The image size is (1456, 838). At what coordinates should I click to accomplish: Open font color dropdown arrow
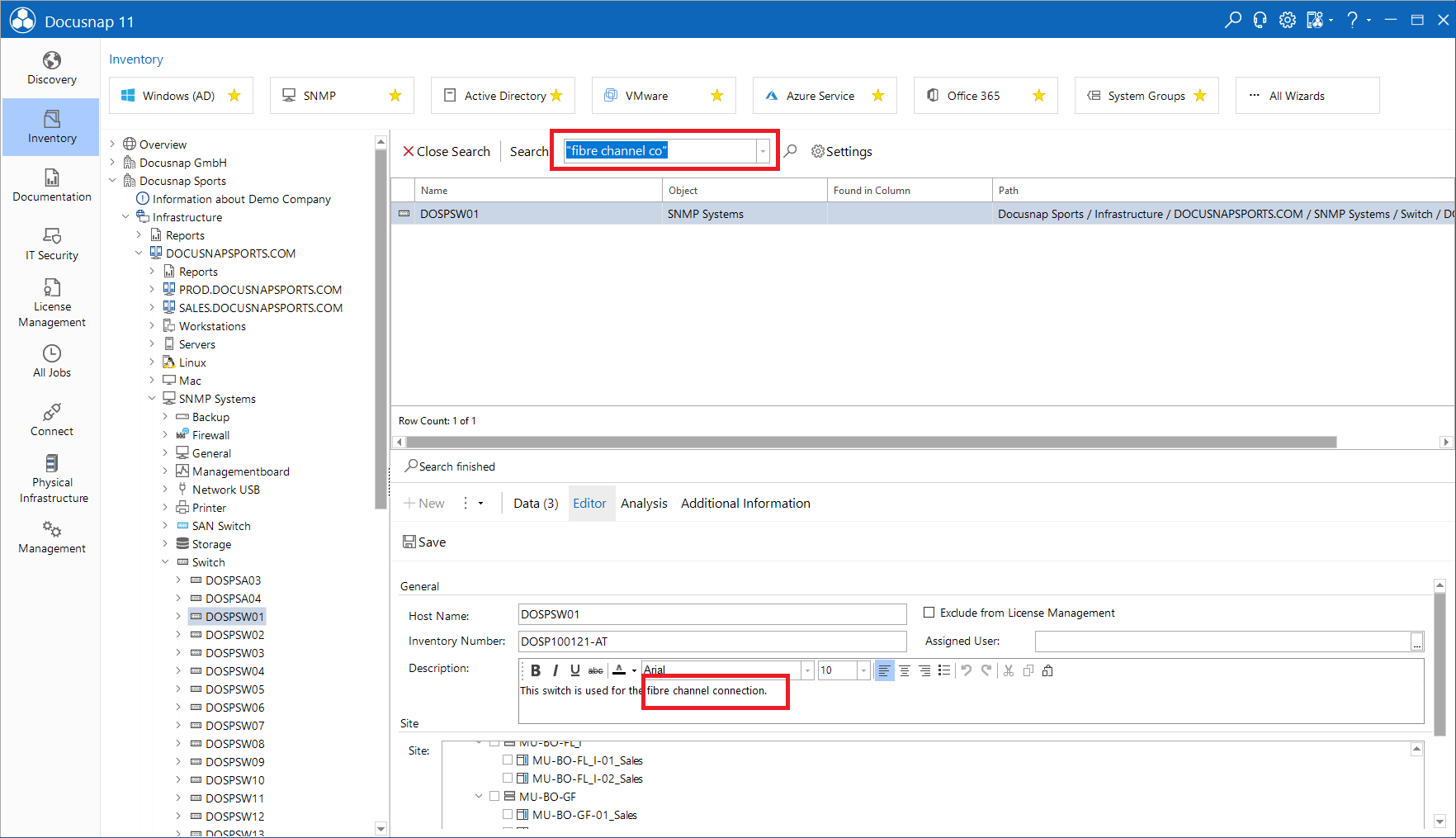pos(634,670)
